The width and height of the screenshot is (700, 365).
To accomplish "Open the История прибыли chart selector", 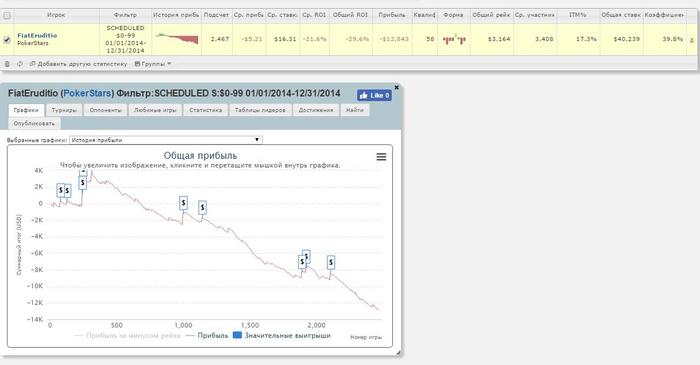I will click(x=166, y=140).
